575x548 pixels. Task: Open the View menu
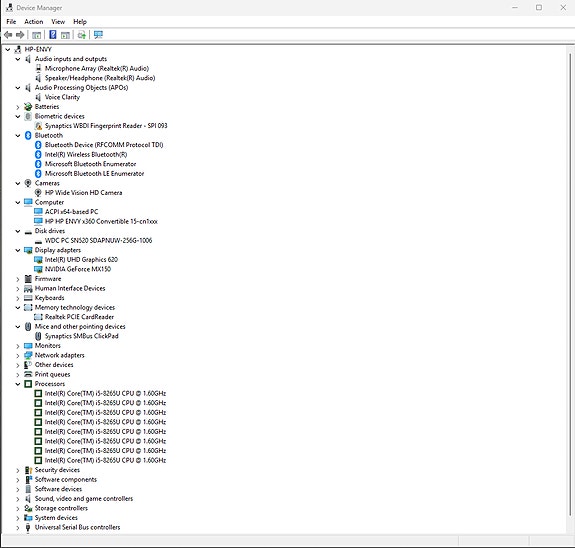pyautogui.click(x=58, y=22)
